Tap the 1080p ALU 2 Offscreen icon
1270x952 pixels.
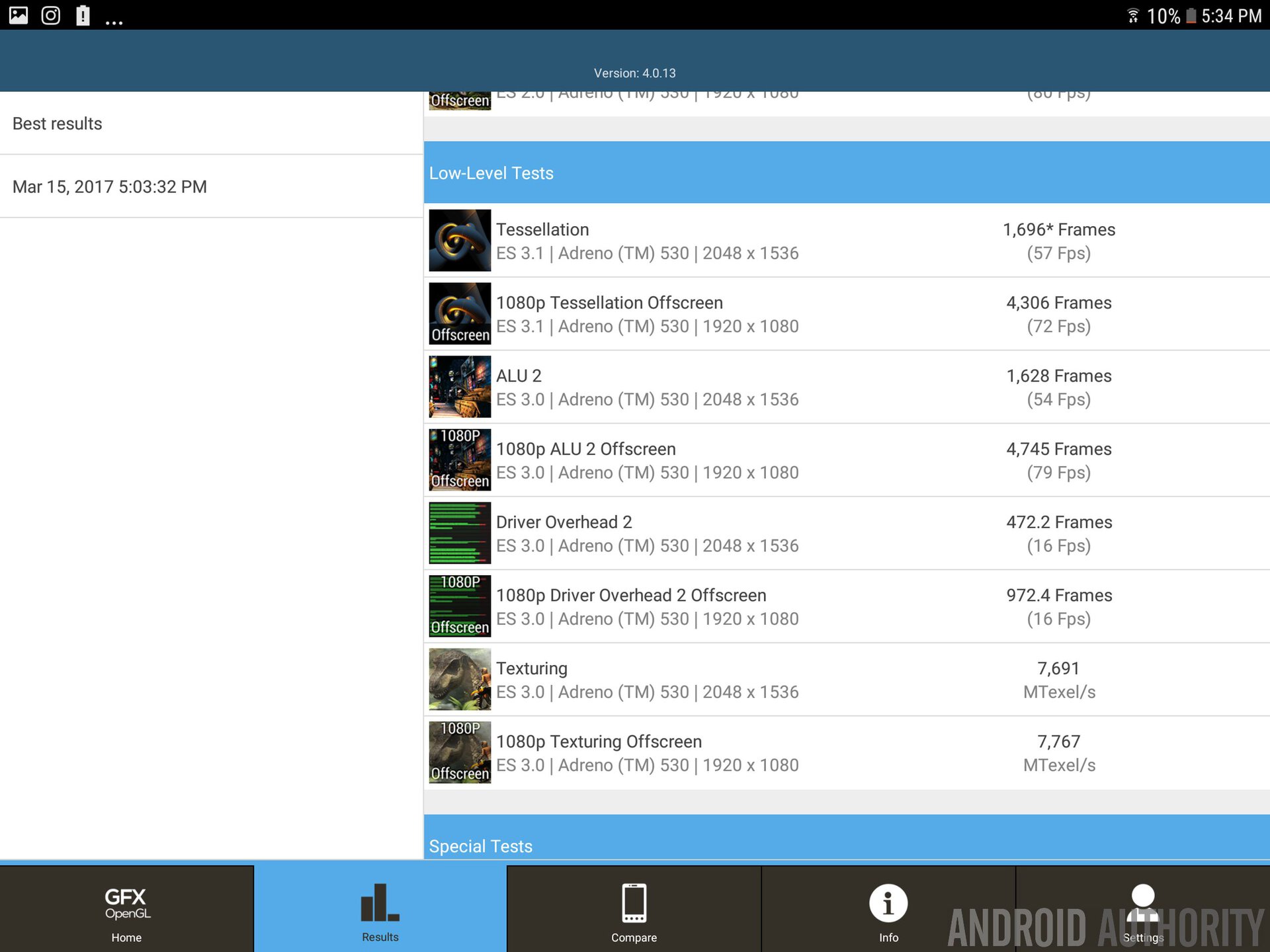pyautogui.click(x=460, y=460)
